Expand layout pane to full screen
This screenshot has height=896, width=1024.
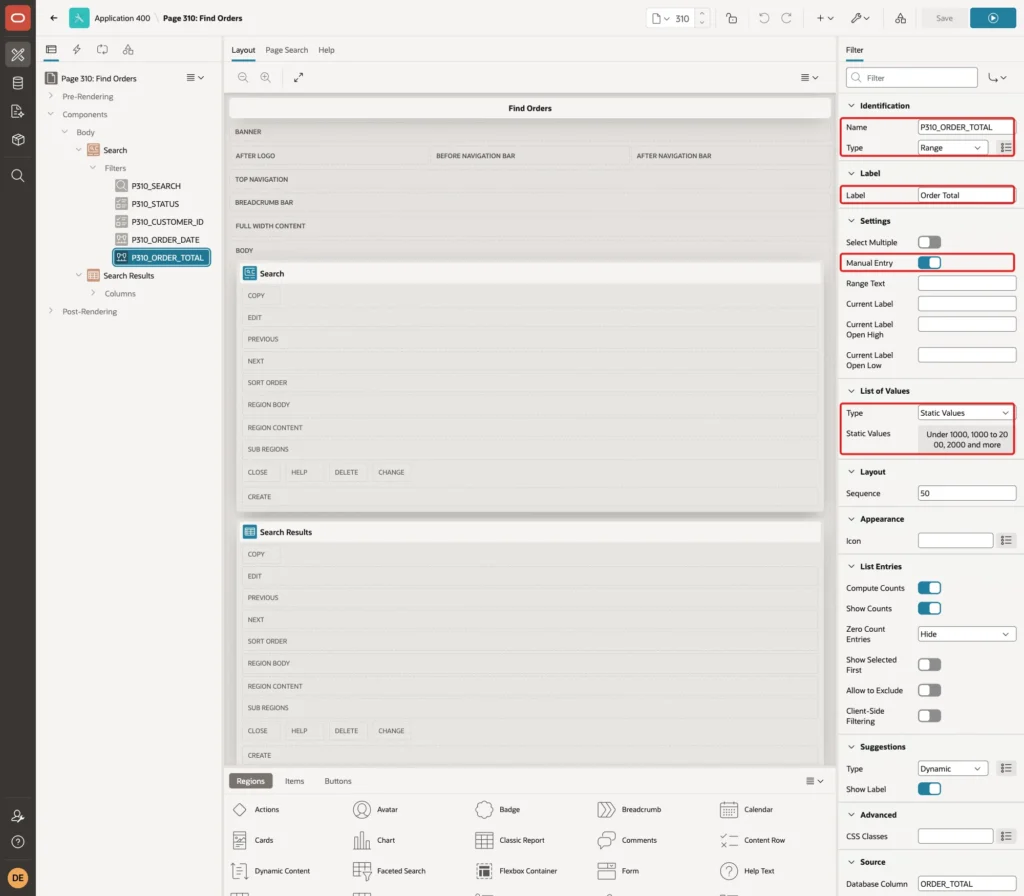click(x=298, y=77)
